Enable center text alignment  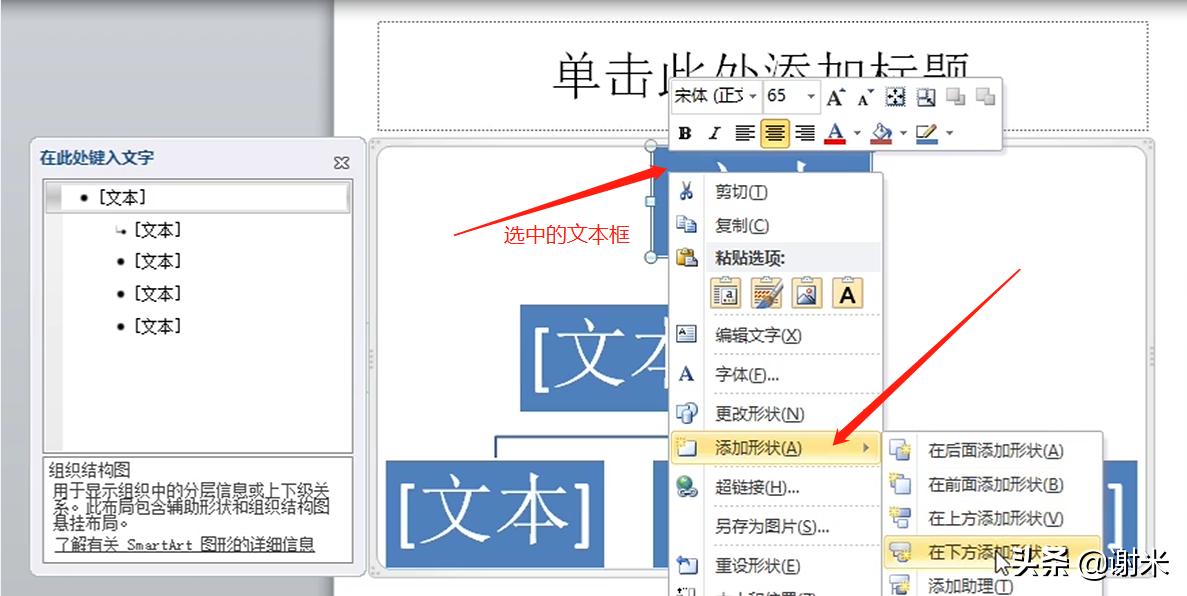(777, 132)
